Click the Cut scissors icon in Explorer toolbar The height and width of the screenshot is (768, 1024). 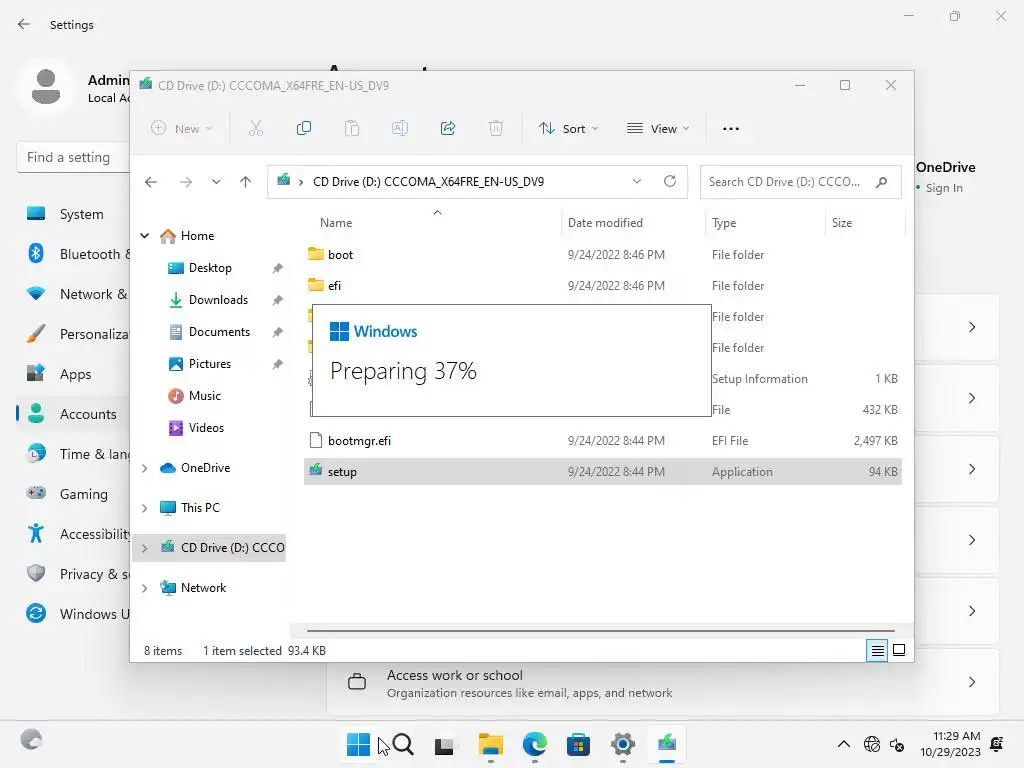(255, 128)
